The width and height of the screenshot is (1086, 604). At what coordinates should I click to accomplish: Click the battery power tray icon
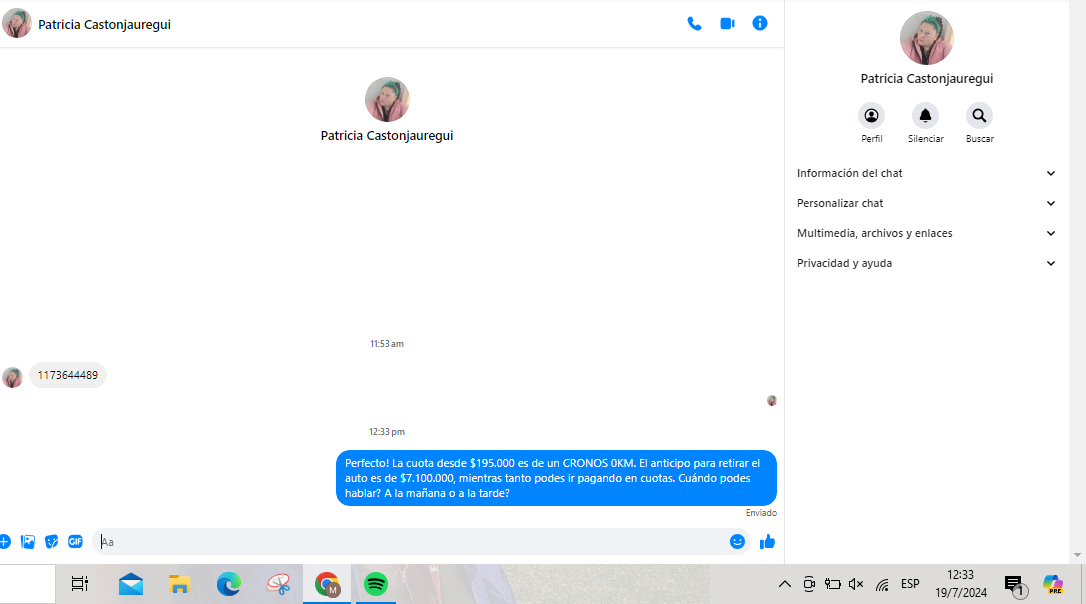833,584
